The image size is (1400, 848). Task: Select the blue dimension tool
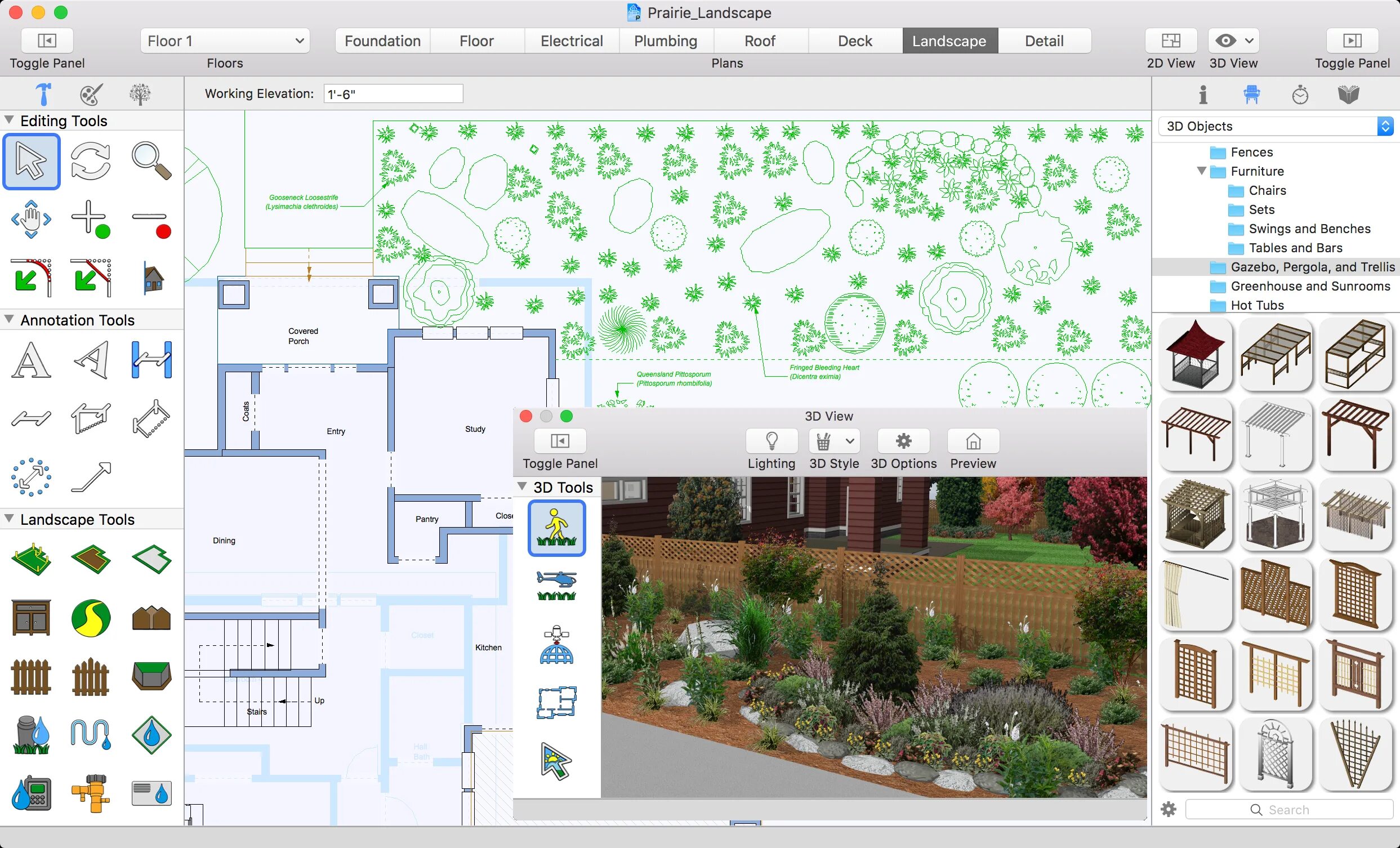coord(151,360)
